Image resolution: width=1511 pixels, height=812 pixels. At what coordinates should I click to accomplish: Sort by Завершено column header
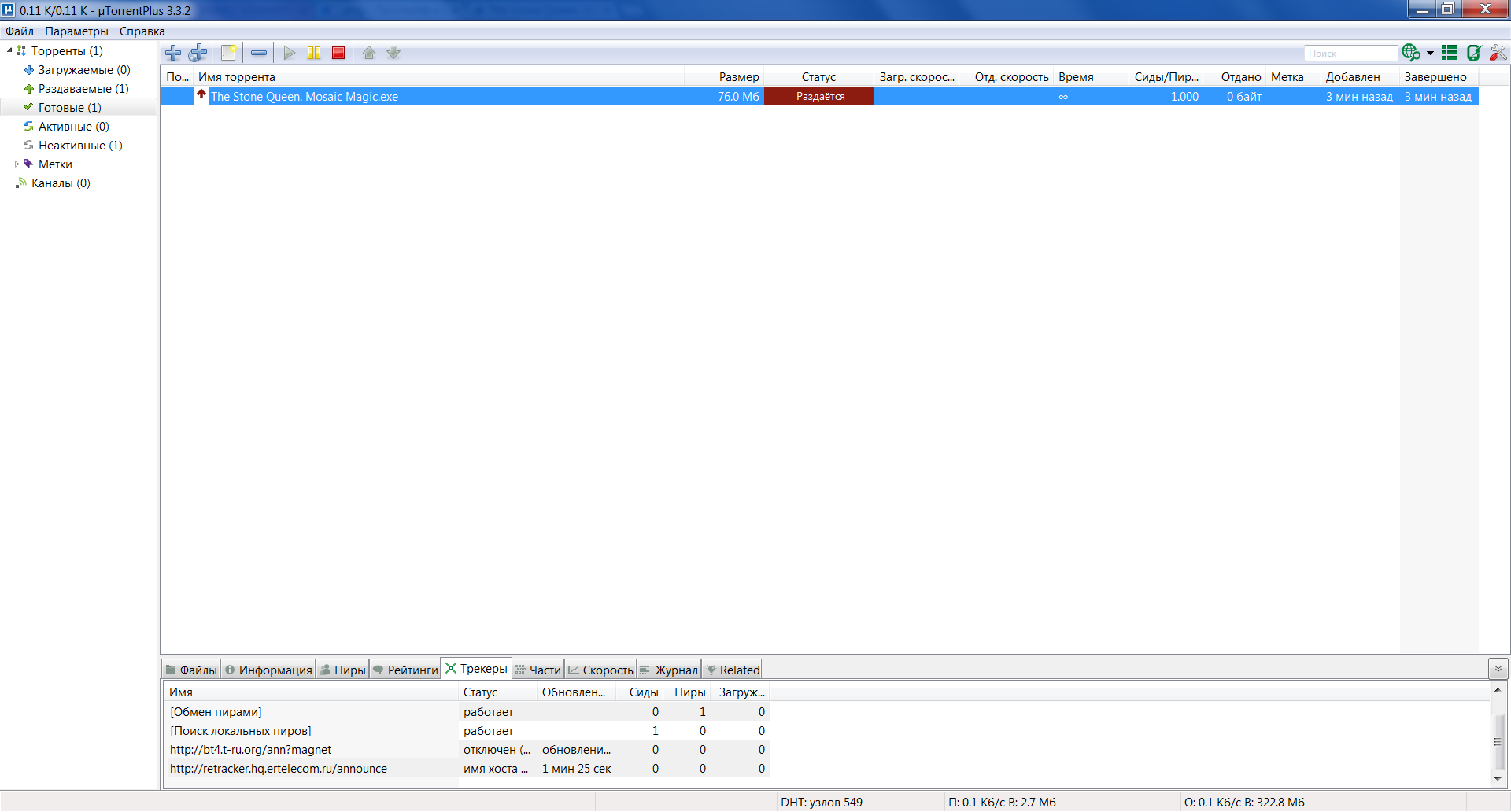(1439, 77)
